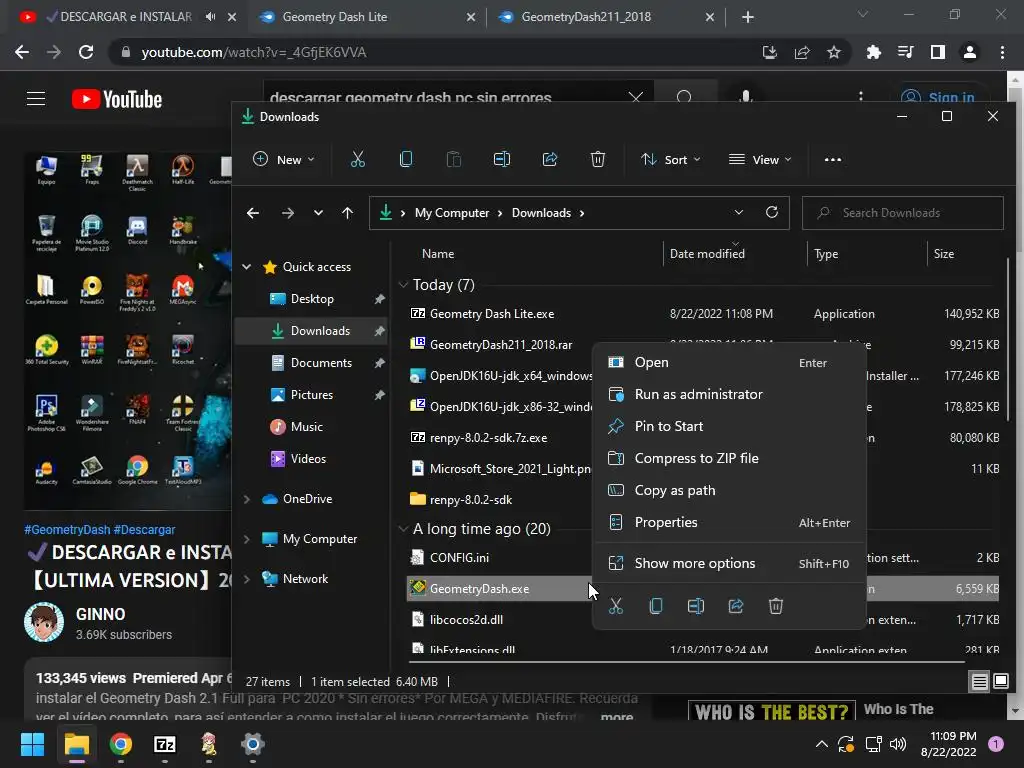Bookmark this page with star icon
1024x768 pixels.
click(834, 52)
